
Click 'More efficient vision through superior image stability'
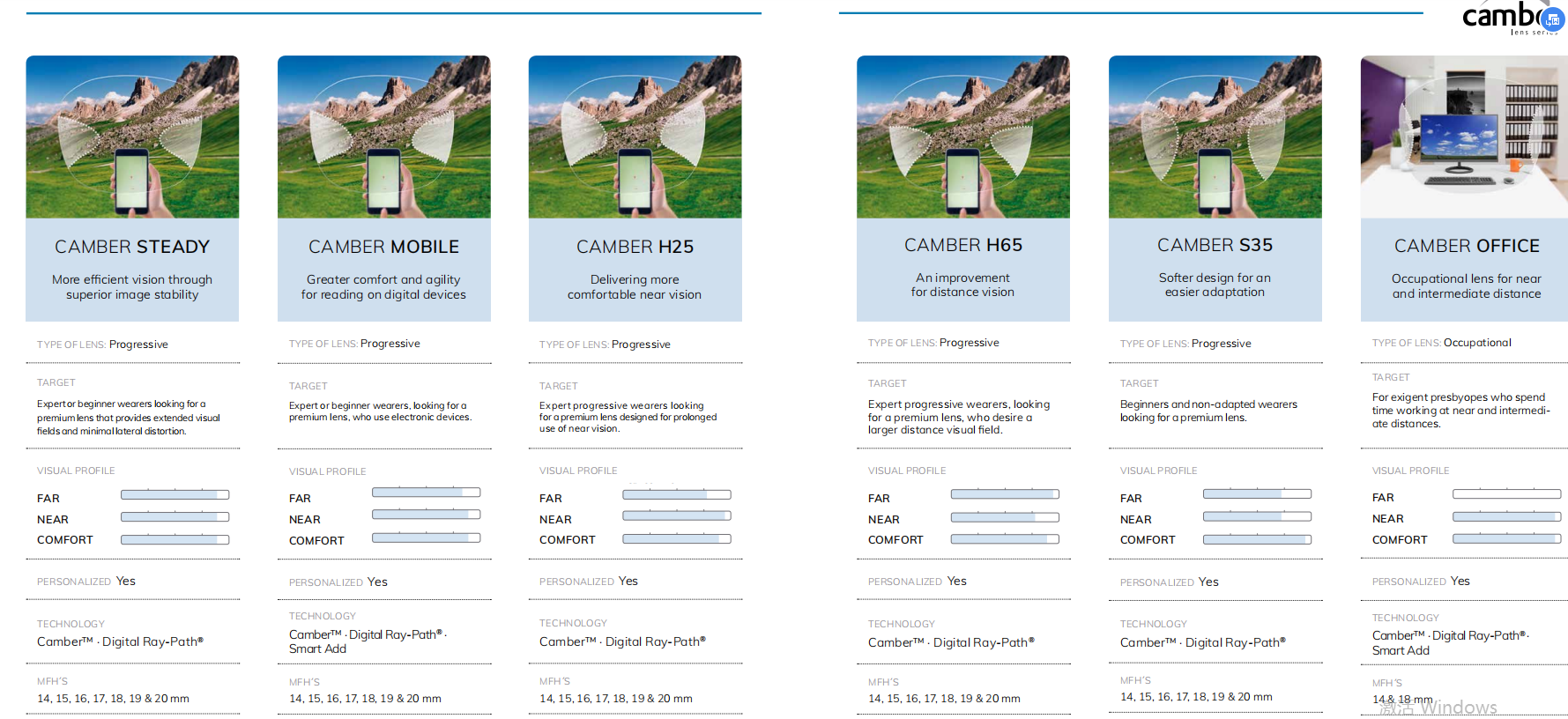(x=132, y=287)
